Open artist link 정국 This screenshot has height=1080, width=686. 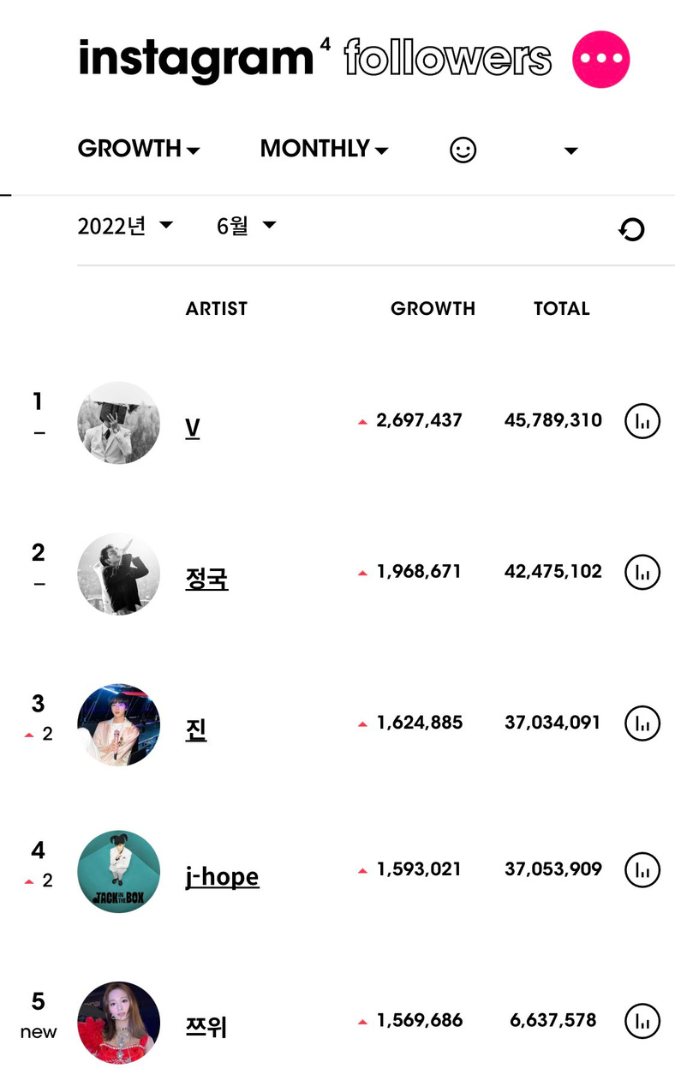pyautogui.click(x=207, y=579)
